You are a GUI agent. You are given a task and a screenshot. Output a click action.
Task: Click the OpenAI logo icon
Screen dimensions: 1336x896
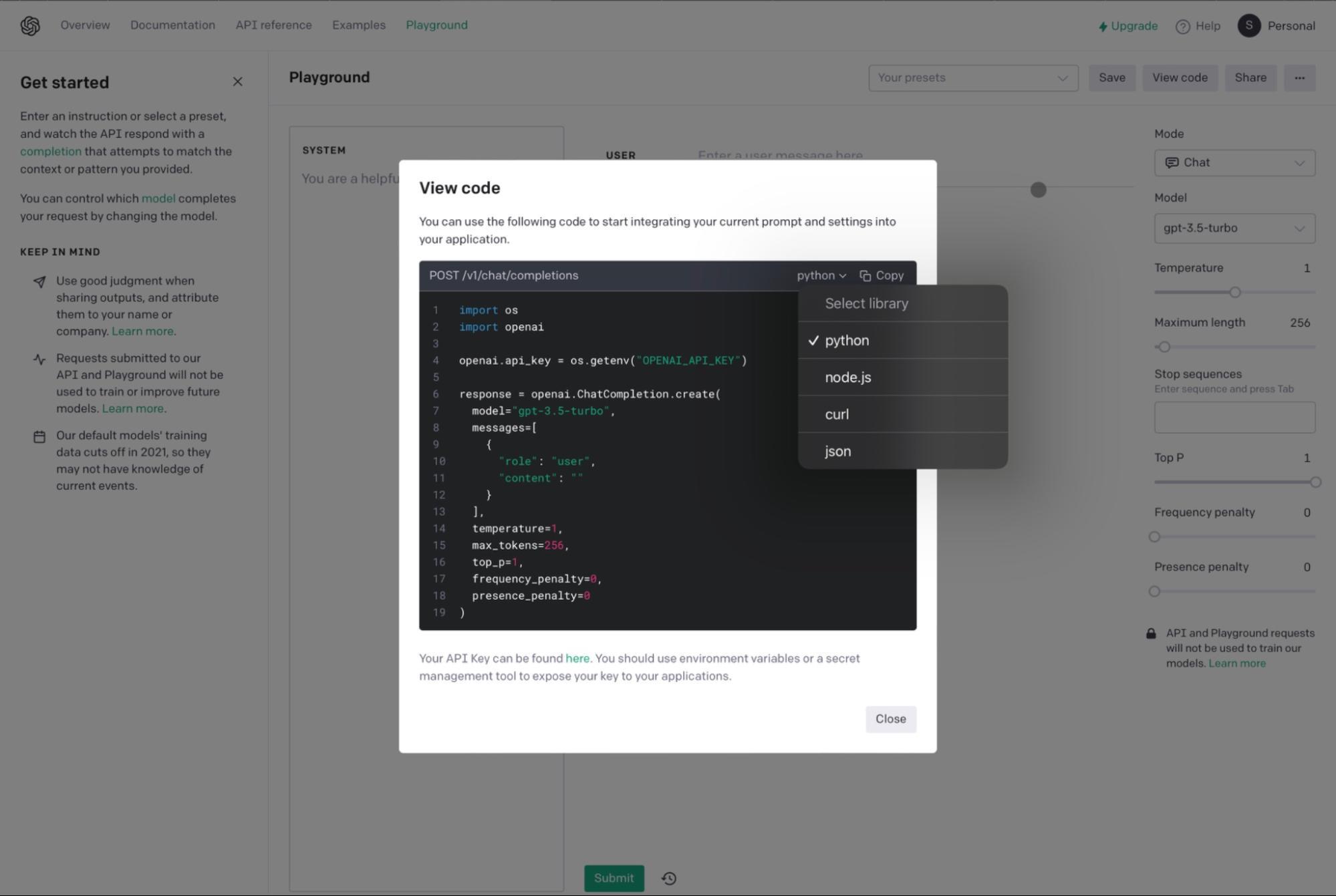pyautogui.click(x=30, y=25)
